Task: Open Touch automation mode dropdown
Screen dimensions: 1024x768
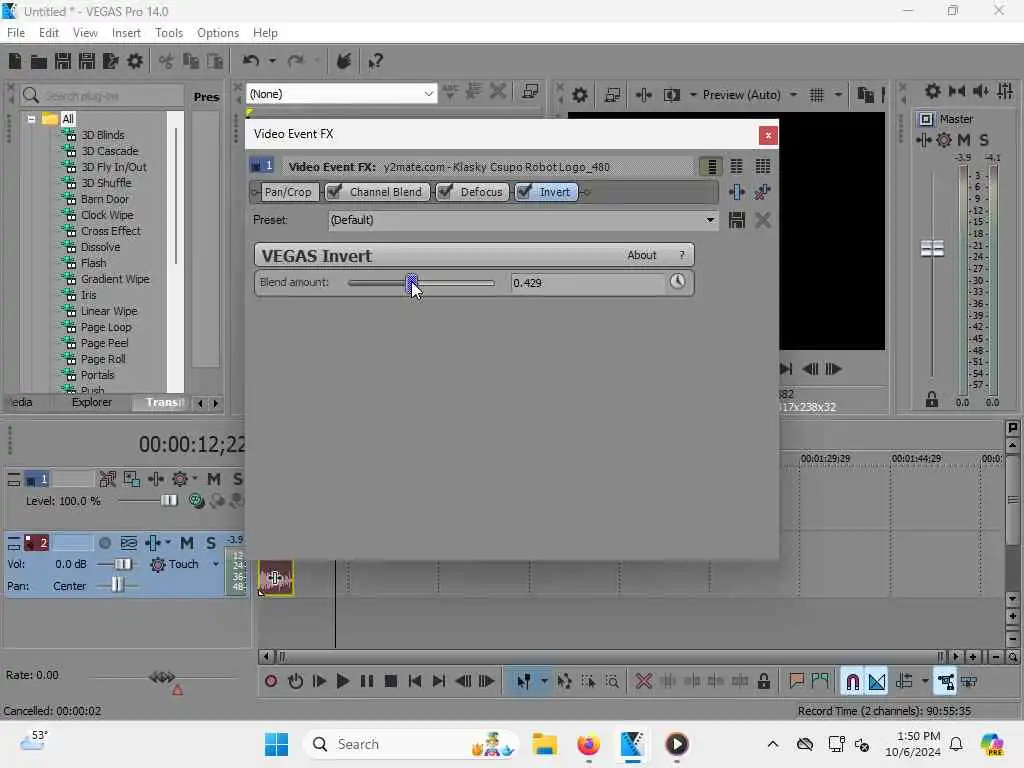Action: tap(216, 564)
